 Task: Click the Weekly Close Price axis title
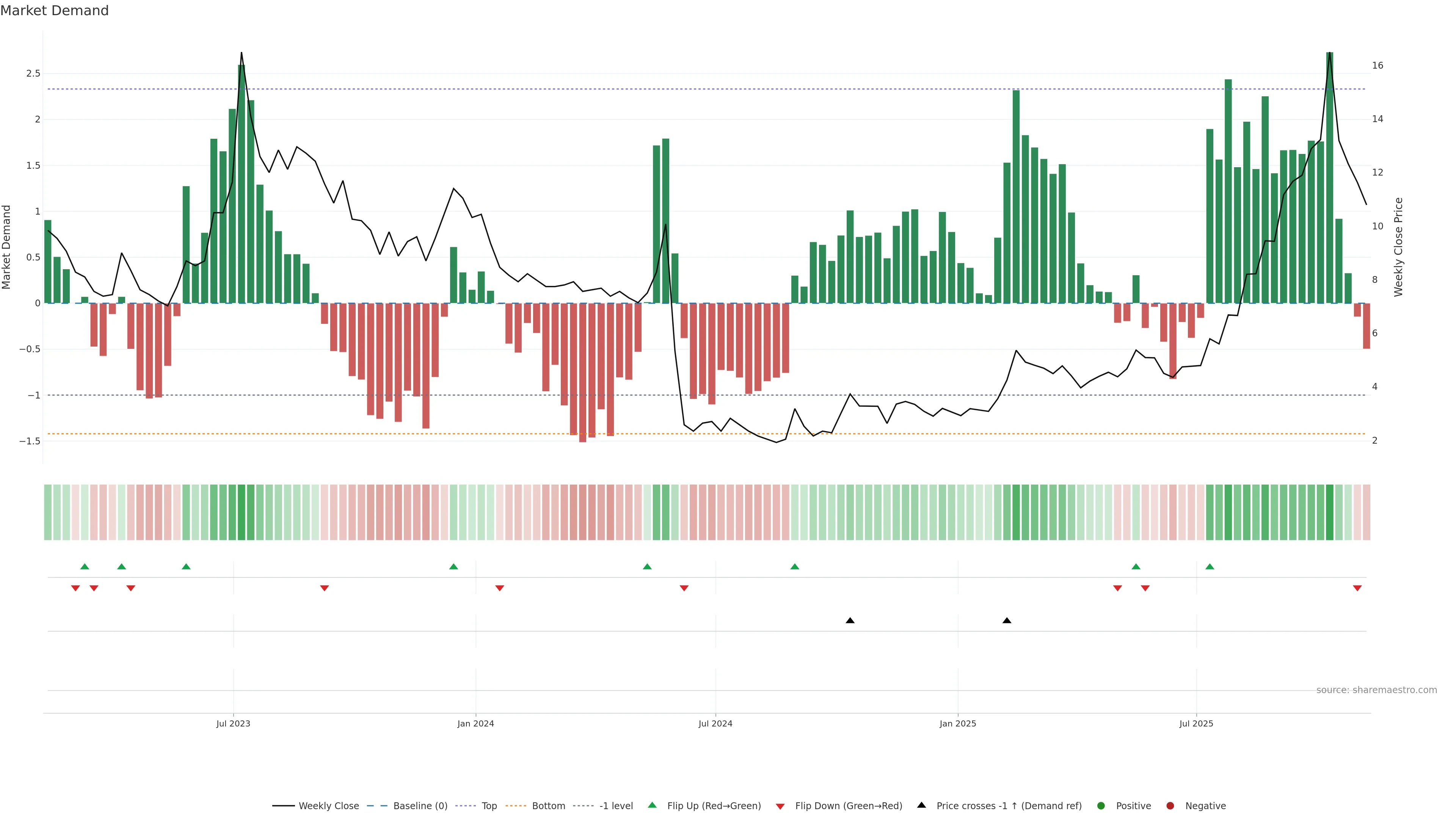click(1398, 247)
